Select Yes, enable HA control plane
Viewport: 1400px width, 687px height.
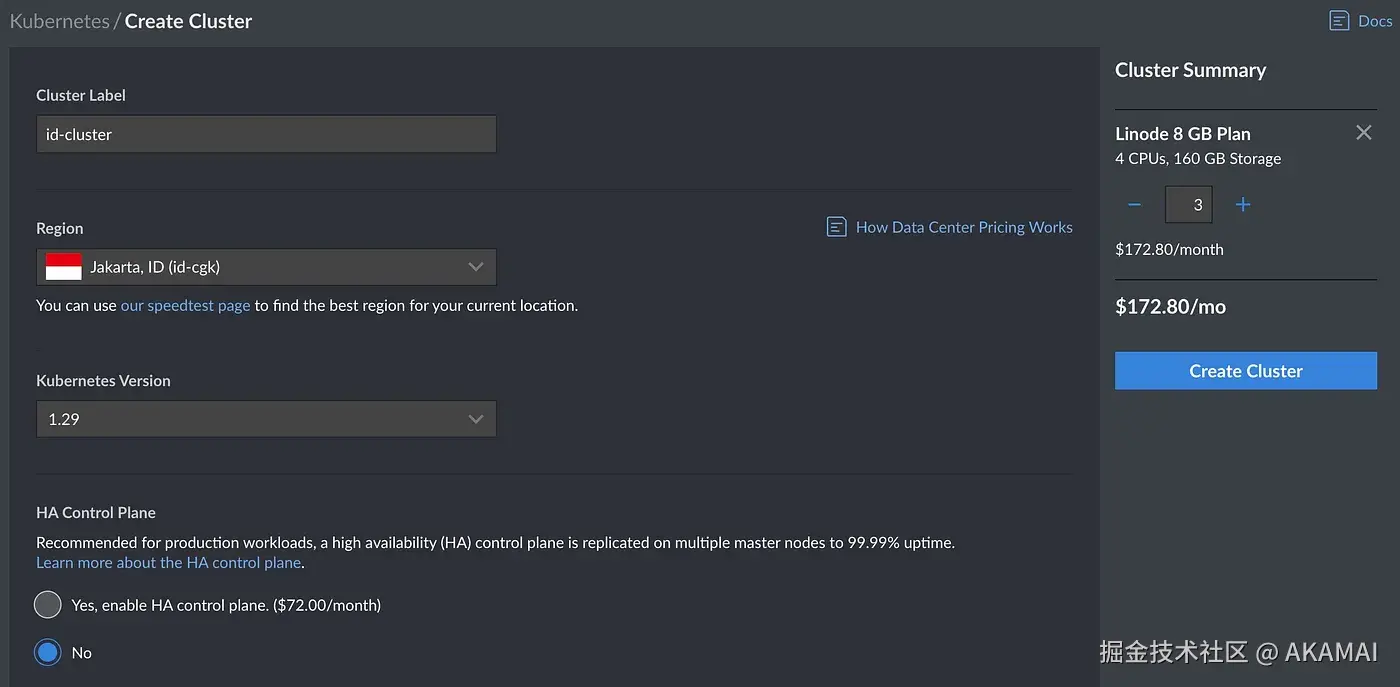[48, 605]
